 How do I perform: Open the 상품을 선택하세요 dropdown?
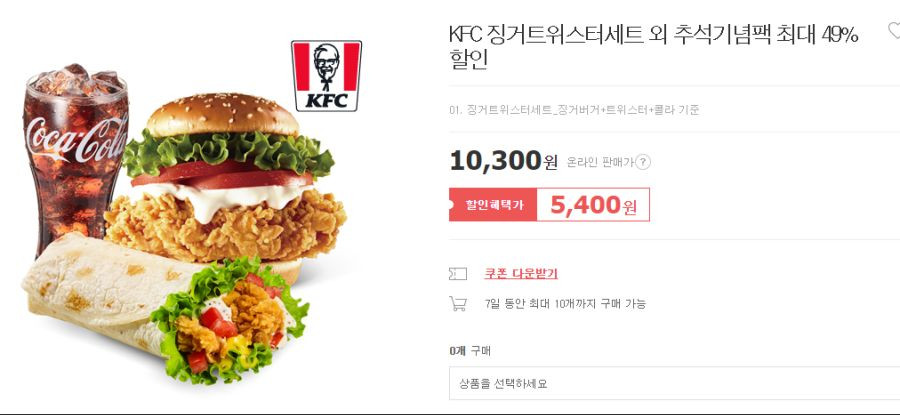[x=674, y=383]
